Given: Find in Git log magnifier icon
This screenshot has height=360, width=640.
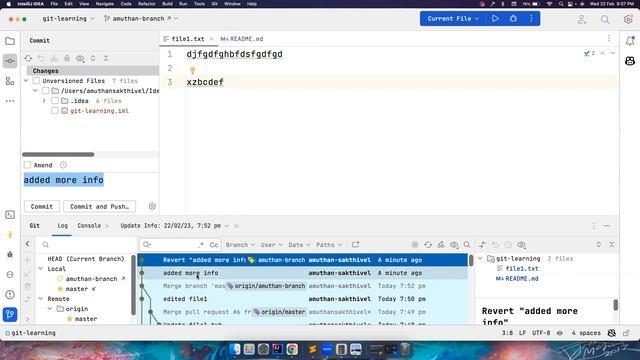Looking at the screenshot, I should coord(467,245).
